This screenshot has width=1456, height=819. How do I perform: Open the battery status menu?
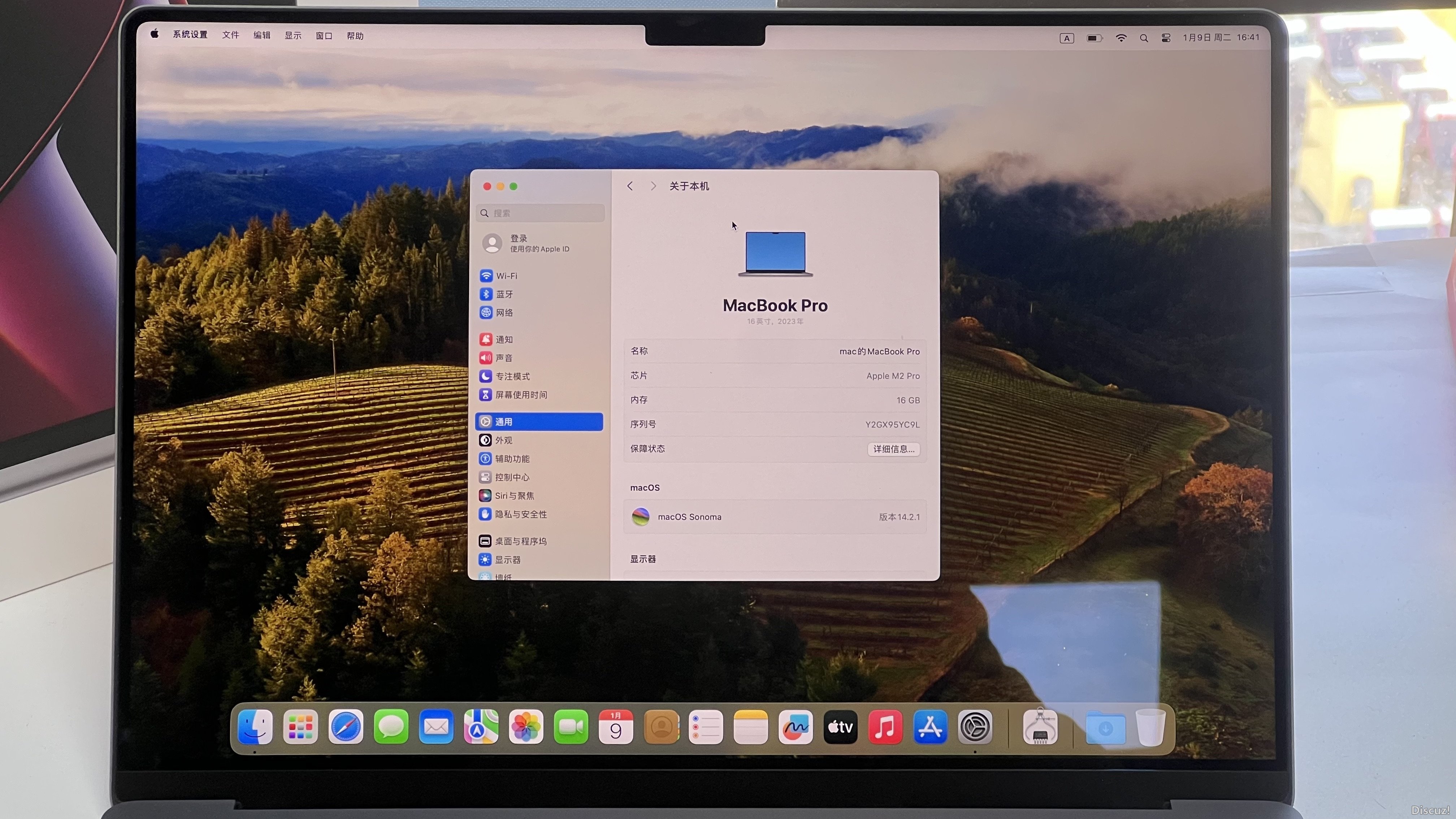pos(1094,38)
